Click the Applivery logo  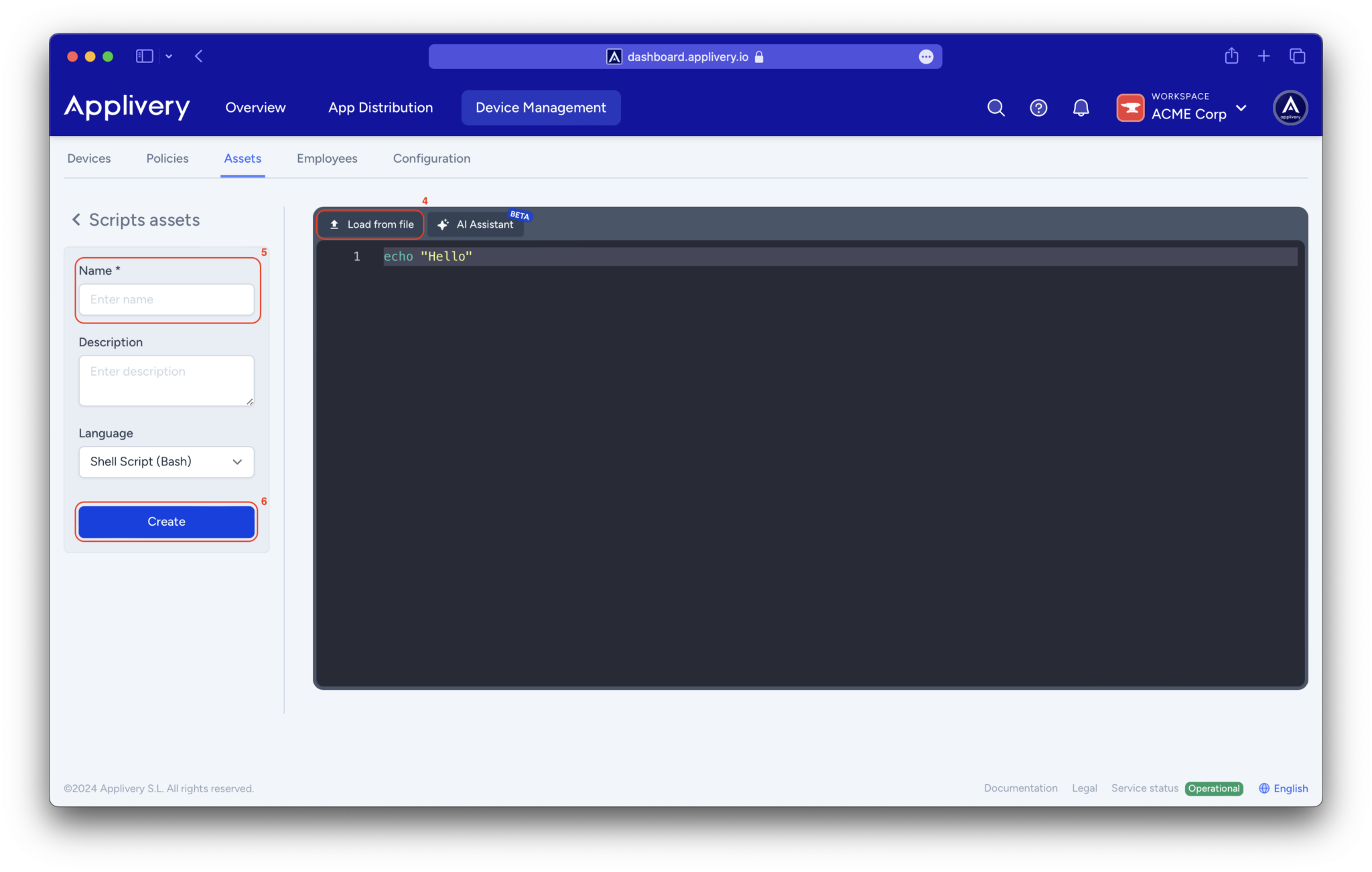click(x=127, y=107)
